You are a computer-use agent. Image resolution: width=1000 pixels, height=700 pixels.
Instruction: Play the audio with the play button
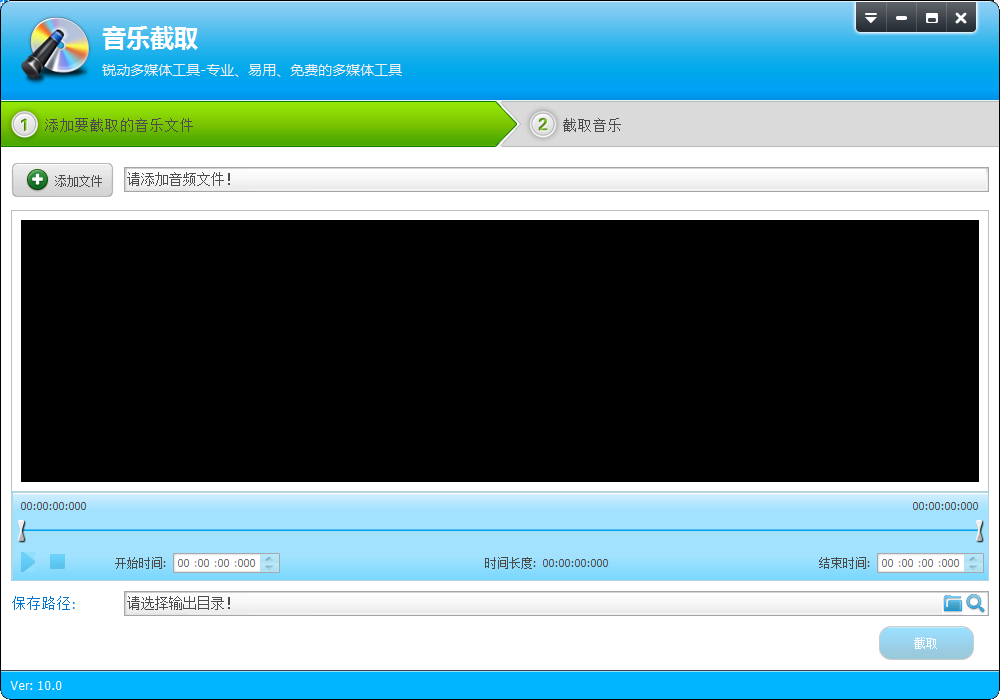tap(28, 562)
